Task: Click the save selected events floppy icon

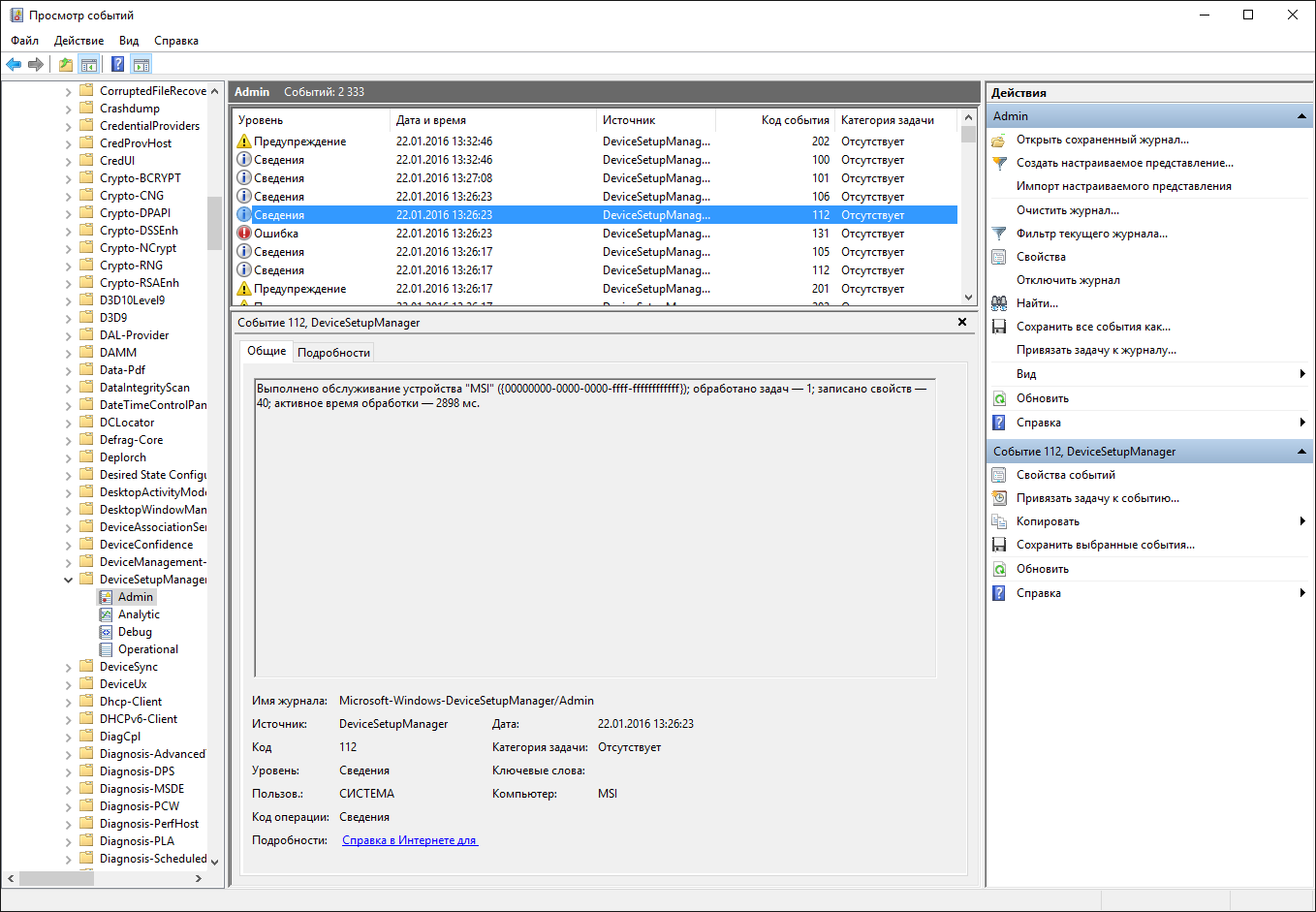Action: 999,545
